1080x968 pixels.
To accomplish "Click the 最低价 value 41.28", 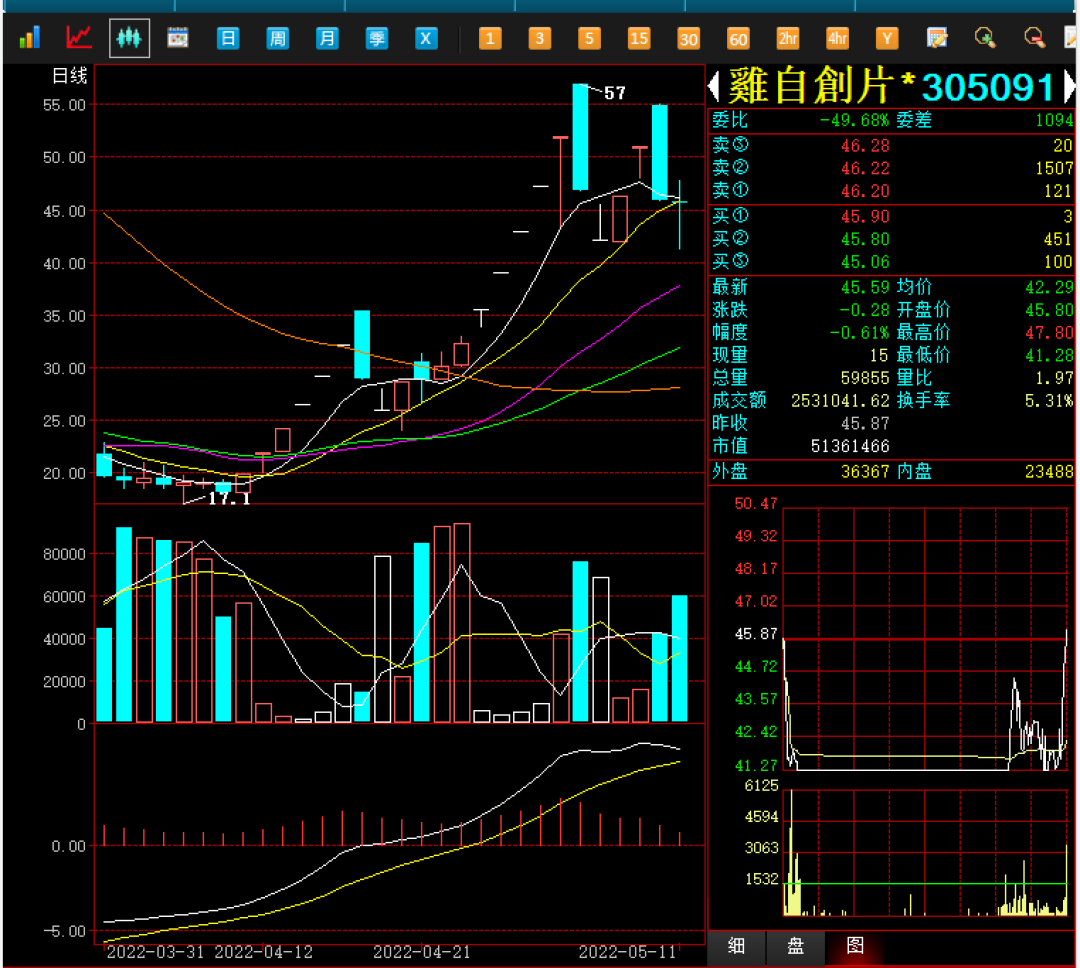I will pos(1049,356).
